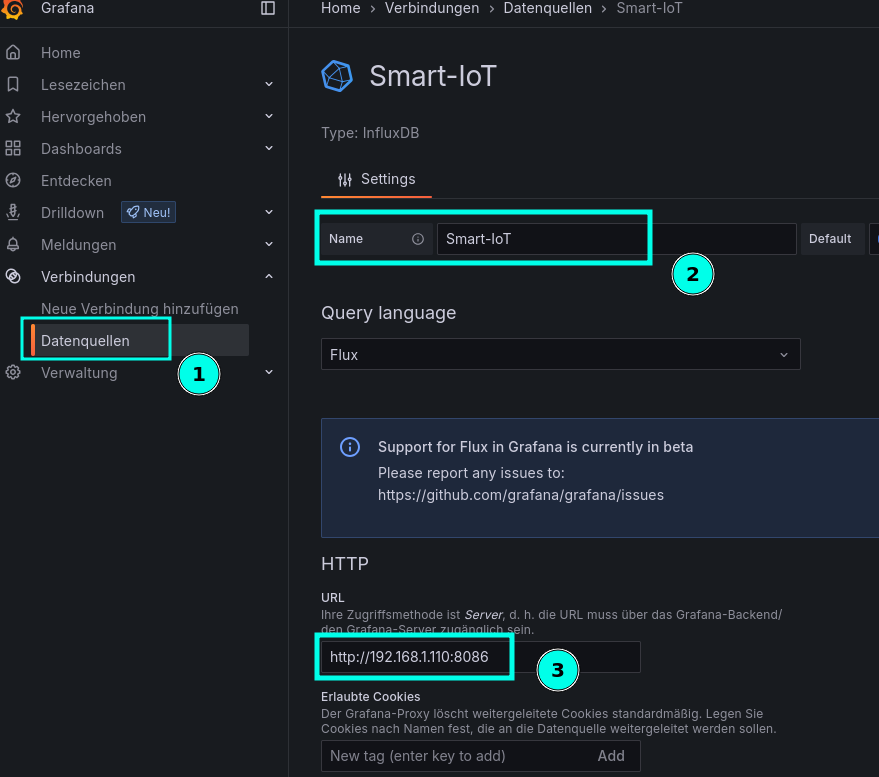Click the Grafana logo icon
Image resolution: width=879 pixels, height=777 pixels.
(12, 8)
